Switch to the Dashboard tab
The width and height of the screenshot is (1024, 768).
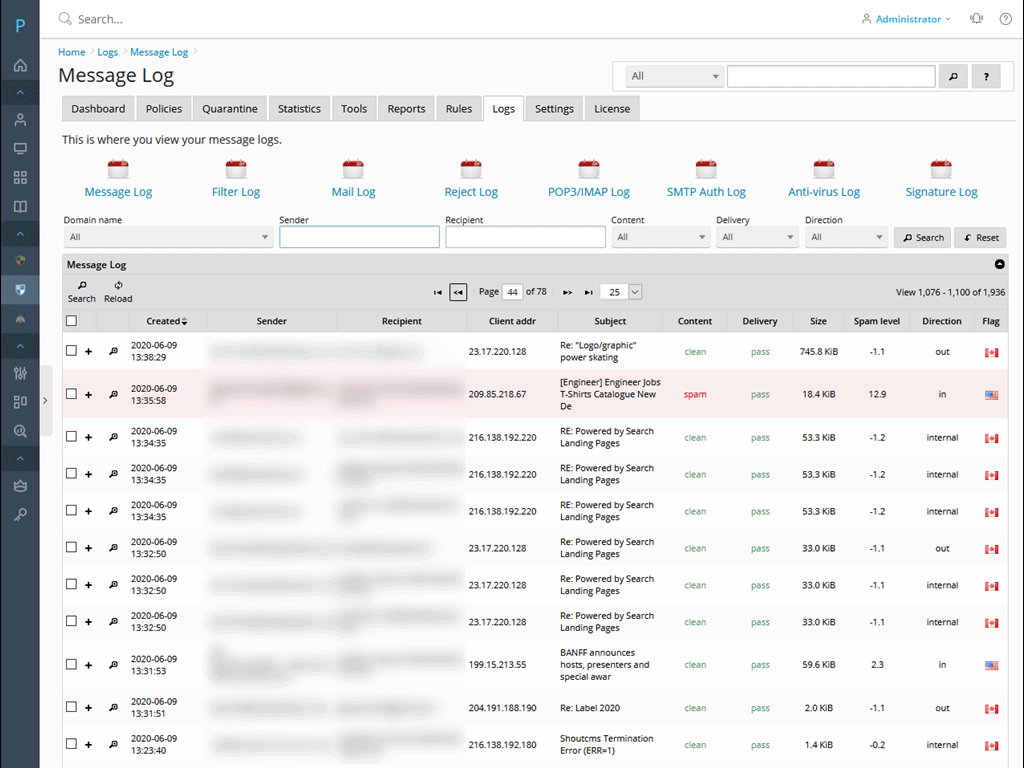click(x=98, y=108)
